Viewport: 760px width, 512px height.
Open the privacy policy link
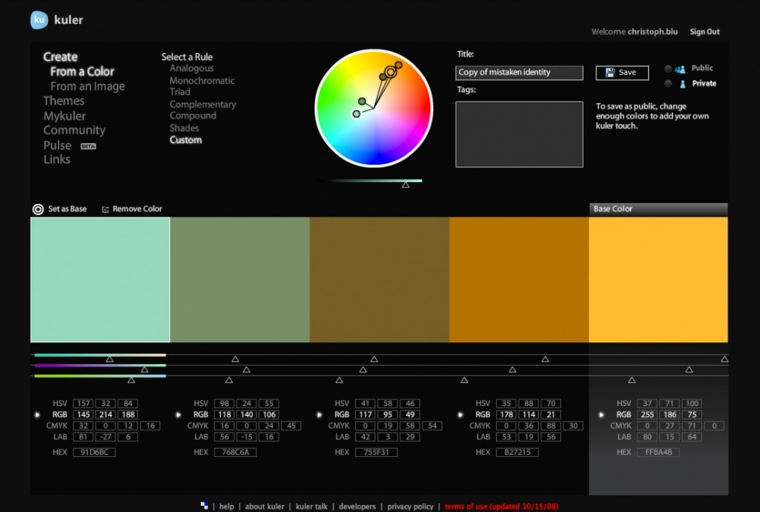tap(411, 506)
